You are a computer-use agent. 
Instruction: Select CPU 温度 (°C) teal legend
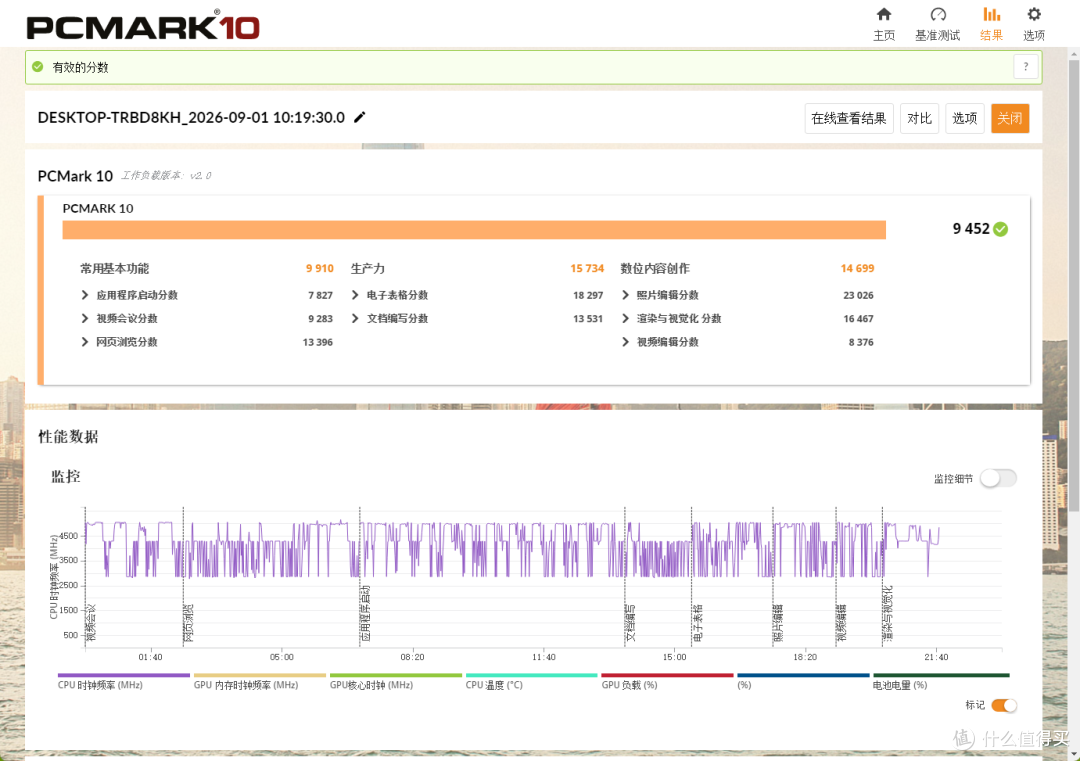pos(531,681)
